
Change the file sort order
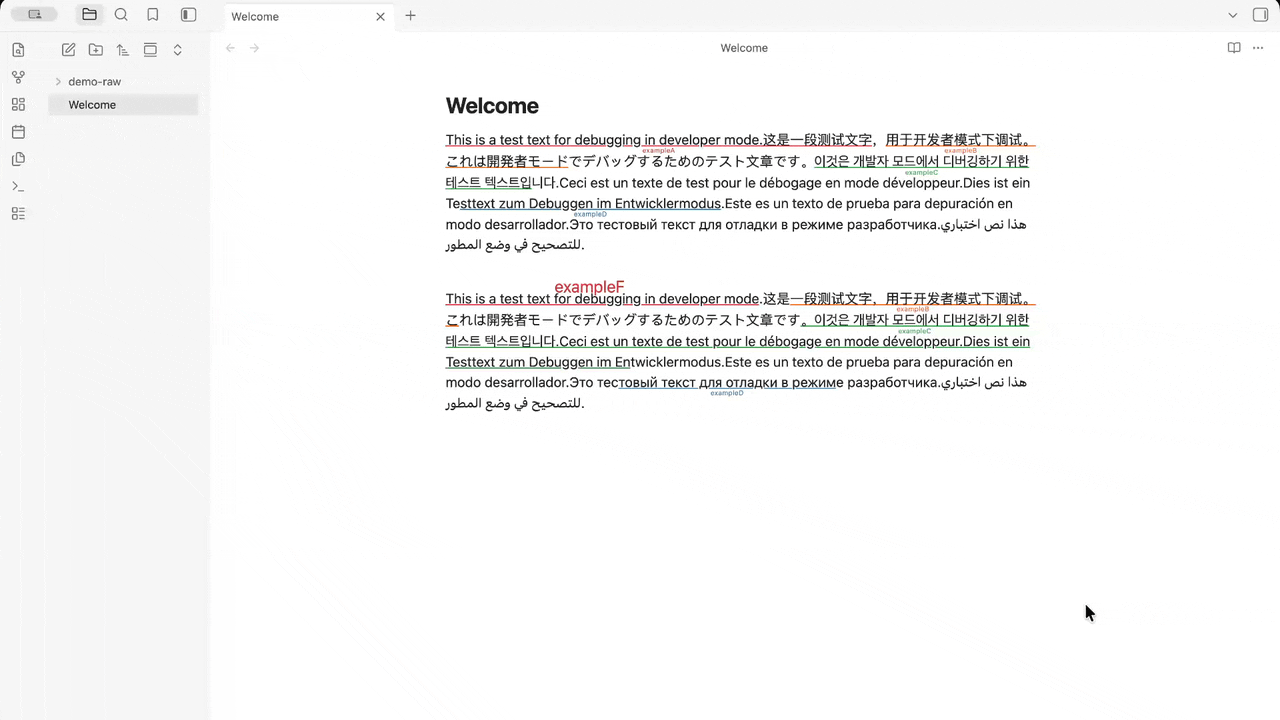[122, 50]
